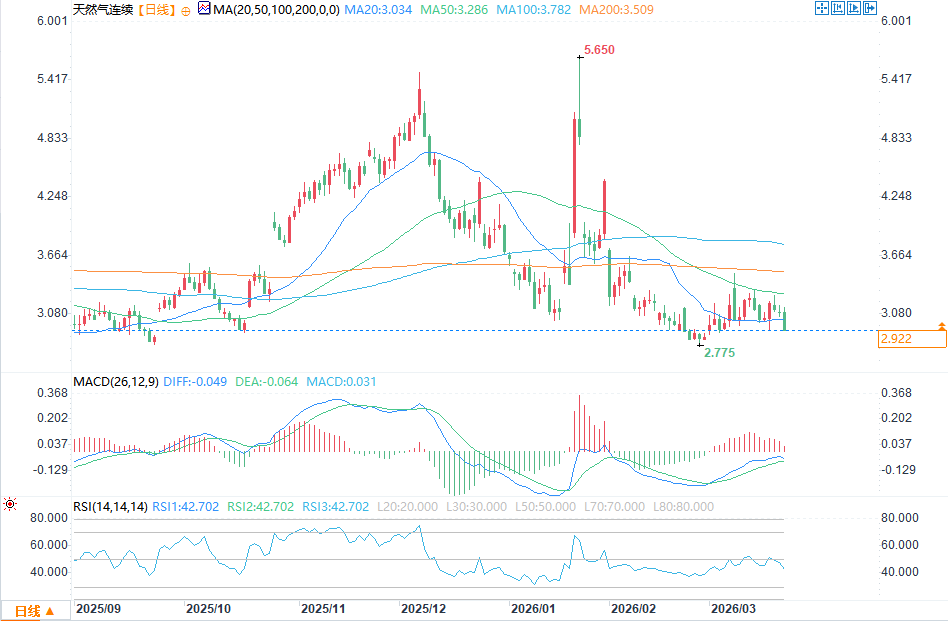Click the 2025/10 date on the time axis
Screen dimensions: 948x621
click(x=208, y=608)
